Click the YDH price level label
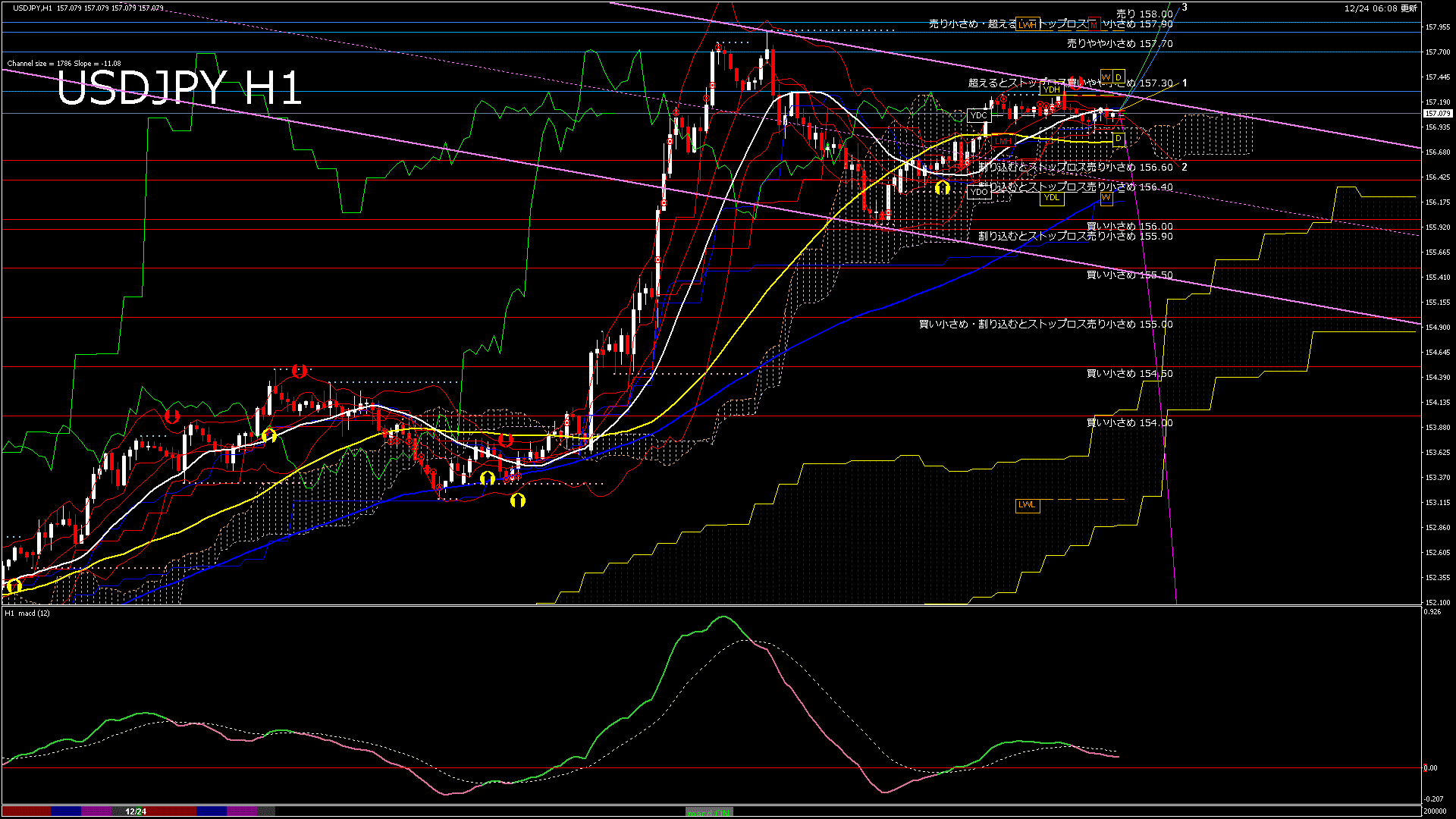 coord(1051,89)
